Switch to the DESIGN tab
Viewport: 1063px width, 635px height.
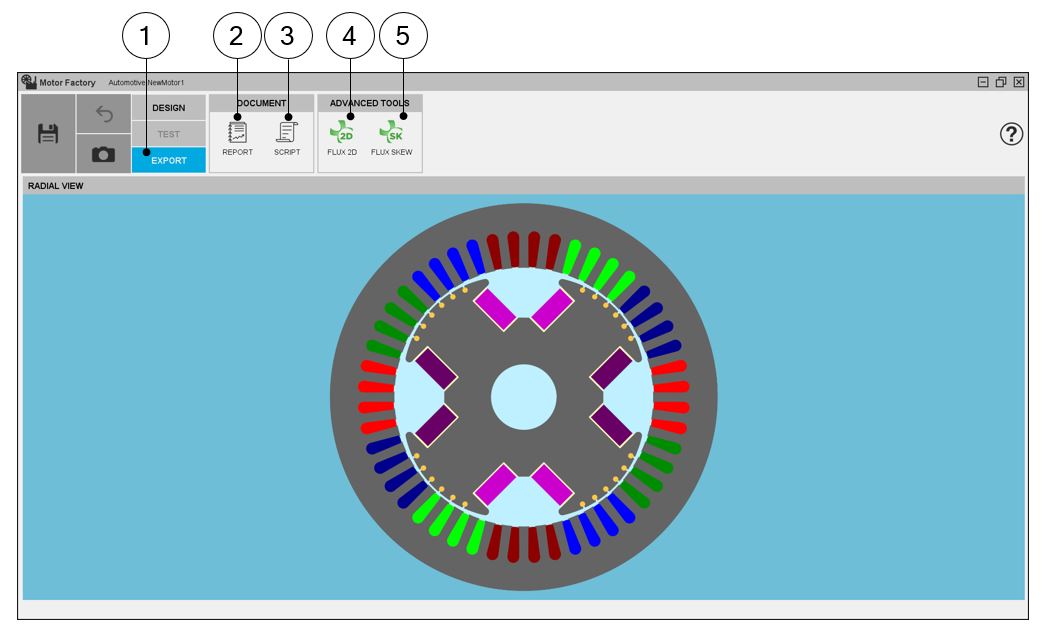[168, 108]
